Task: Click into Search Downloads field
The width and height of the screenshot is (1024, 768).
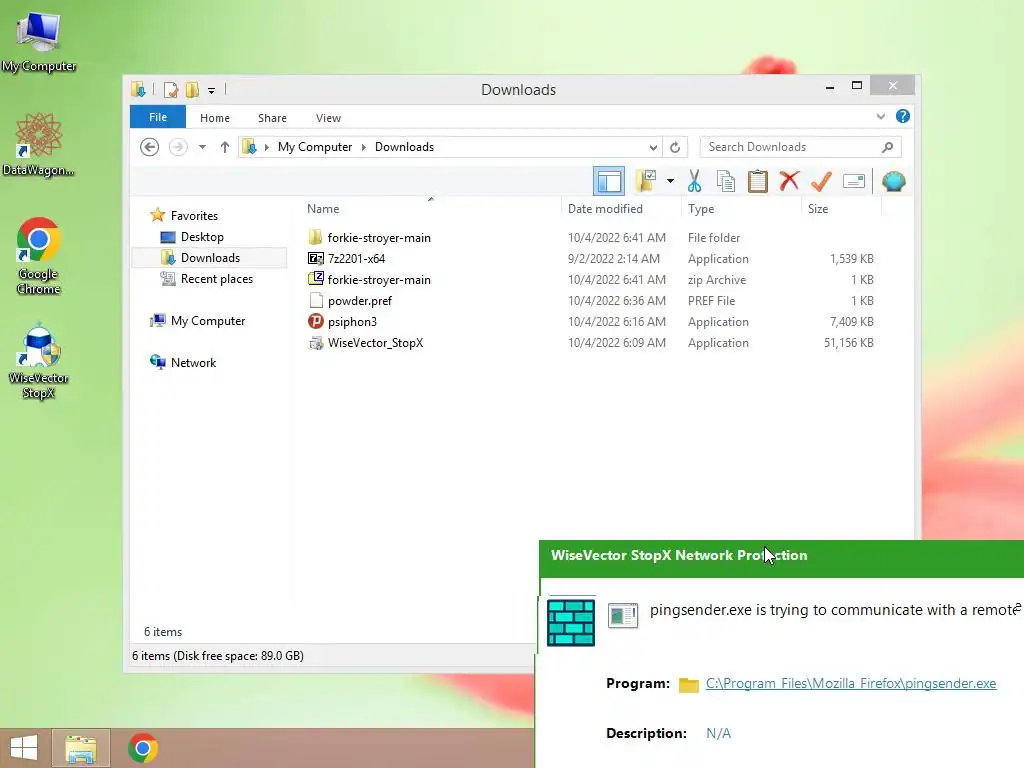Action: point(801,147)
